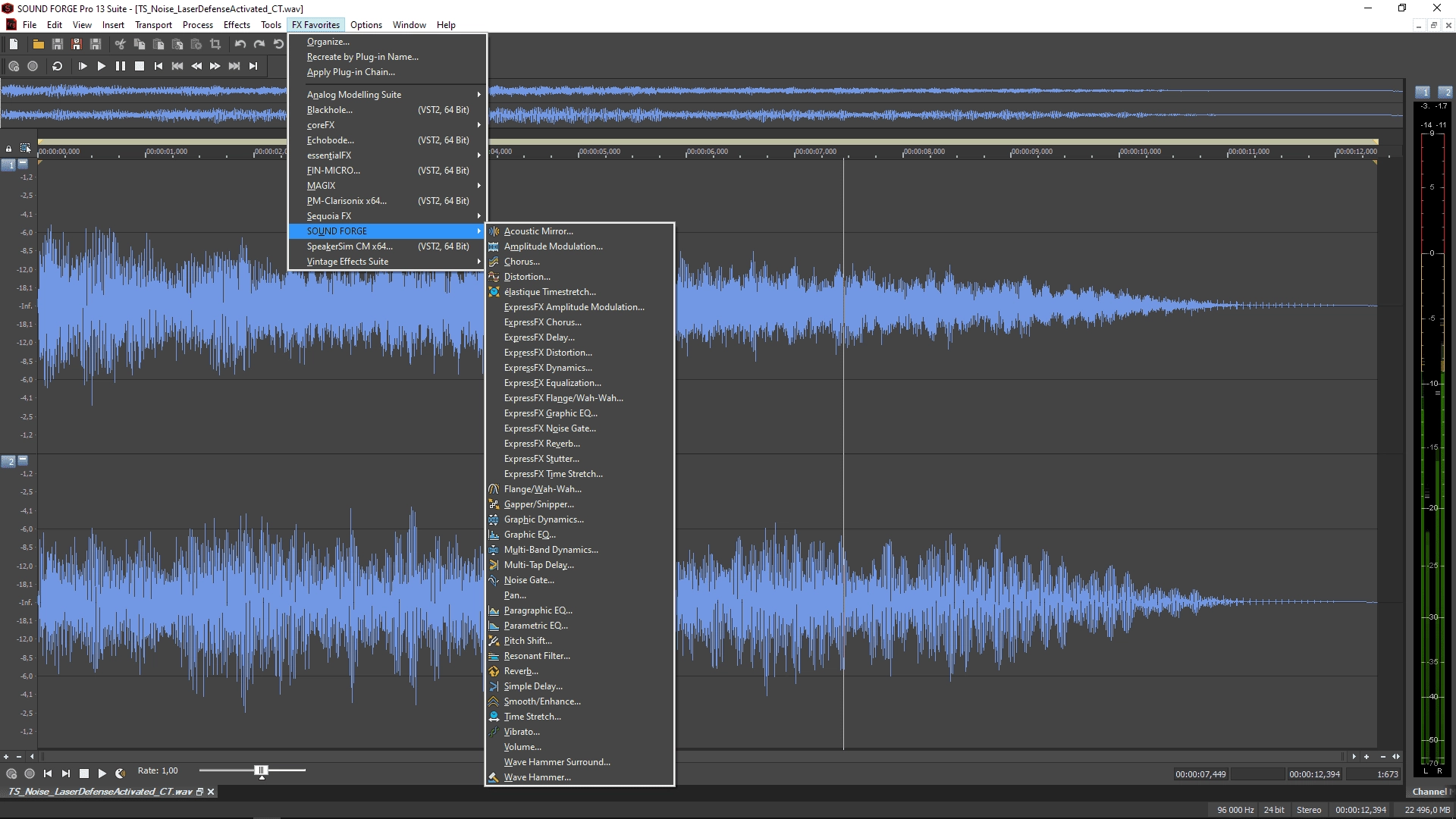This screenshot has height=819, width=1456.
Task: Click Play in the bottom window transport
Action: (102, 773)
